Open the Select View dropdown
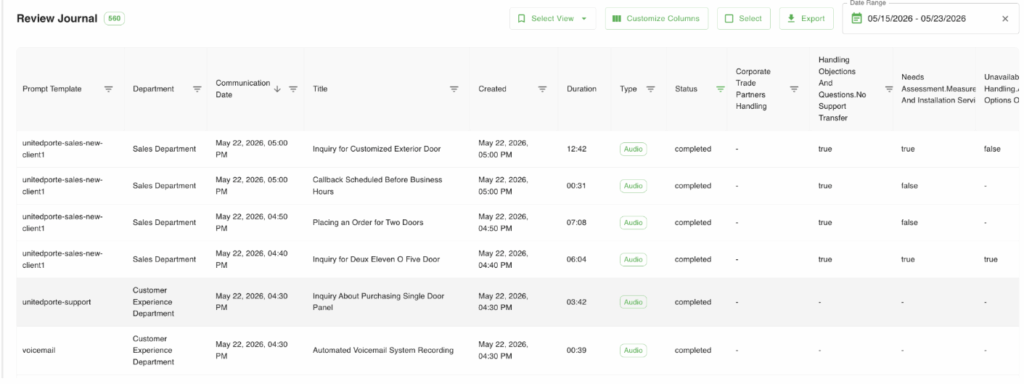The width and height of the screenshot is (1024, 384). pos(552,18)
